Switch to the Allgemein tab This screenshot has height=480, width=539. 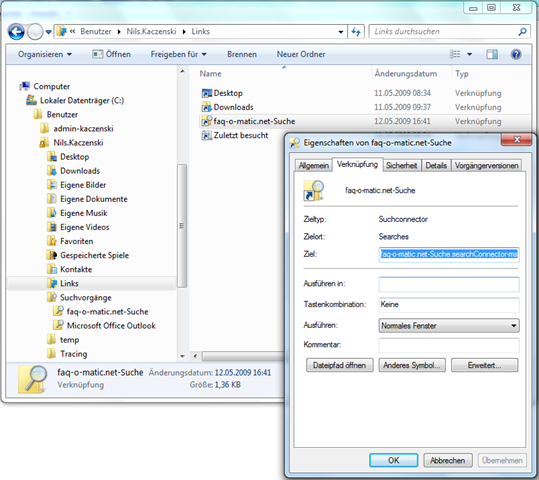click(314, 166)
